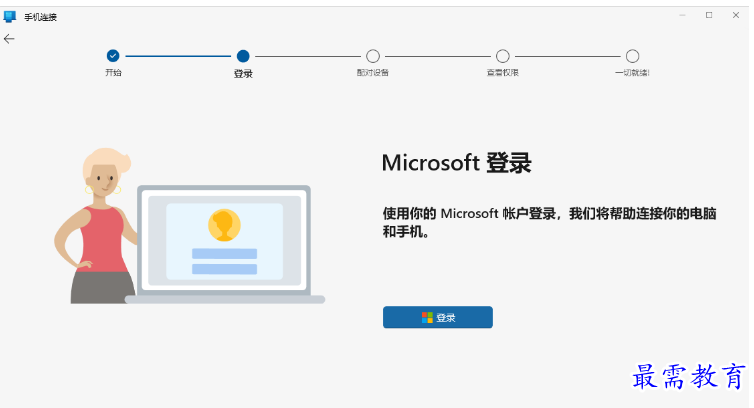Click the Microsoft 登录 heading
The image size is (754, 408).
[456, 163]
